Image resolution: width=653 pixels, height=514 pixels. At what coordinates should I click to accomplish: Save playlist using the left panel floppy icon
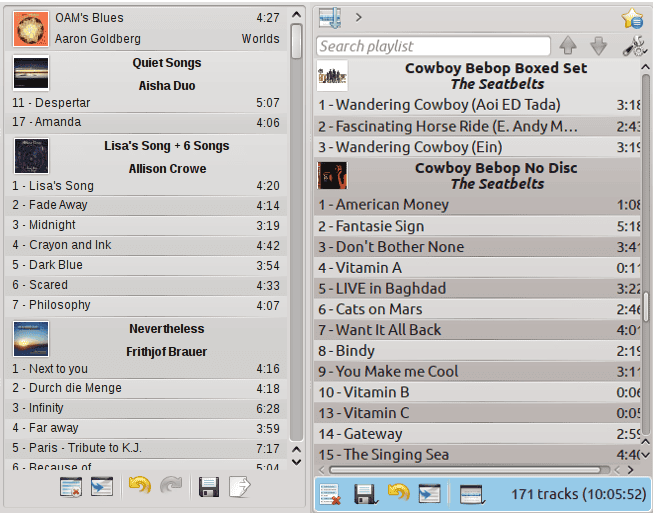click(x=209, y=487)
